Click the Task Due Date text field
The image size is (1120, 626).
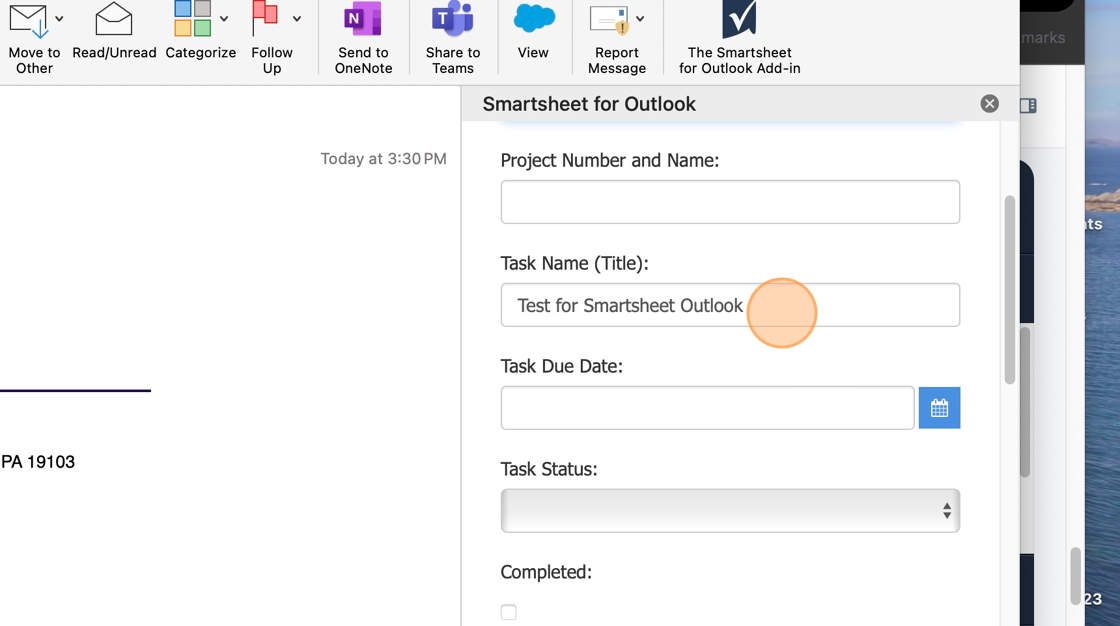click(707, 408)
